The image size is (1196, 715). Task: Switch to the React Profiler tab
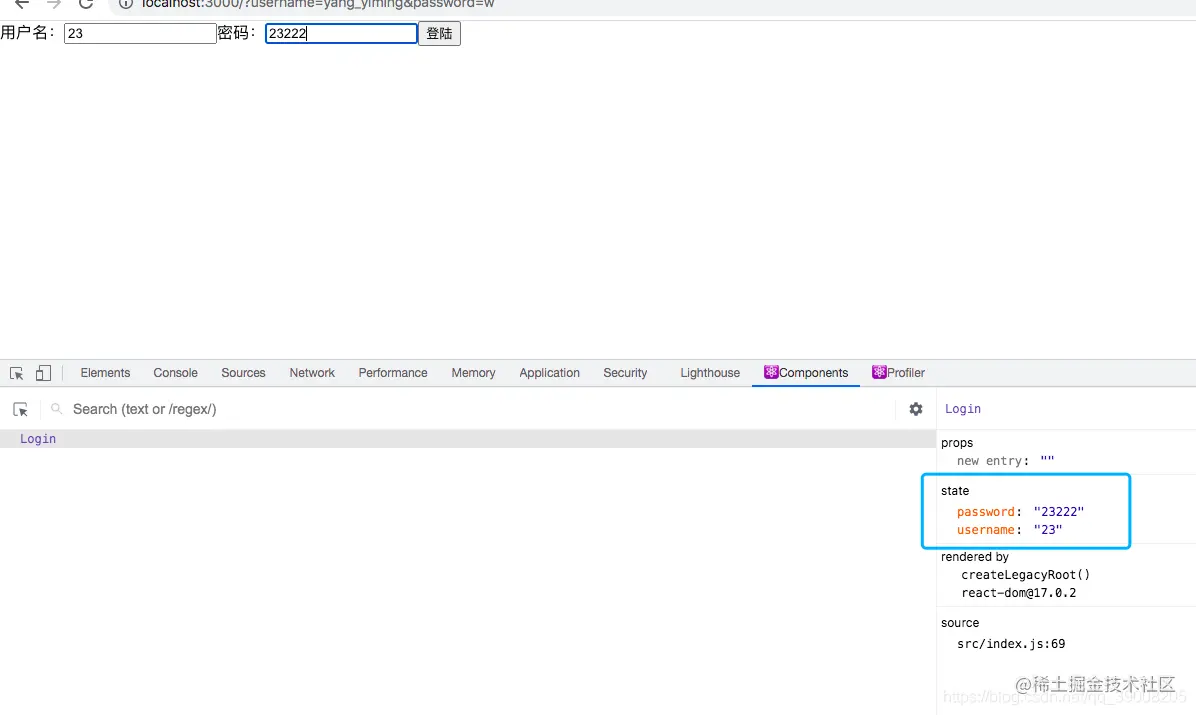pyautogui.click(x=899, y=373)
